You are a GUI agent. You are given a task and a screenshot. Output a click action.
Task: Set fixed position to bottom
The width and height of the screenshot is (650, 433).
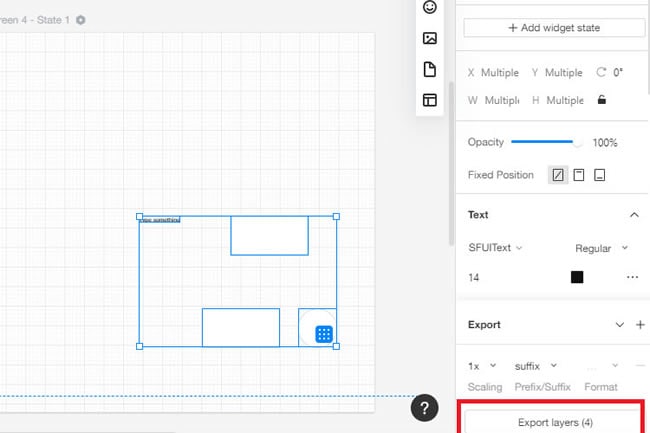599,175
